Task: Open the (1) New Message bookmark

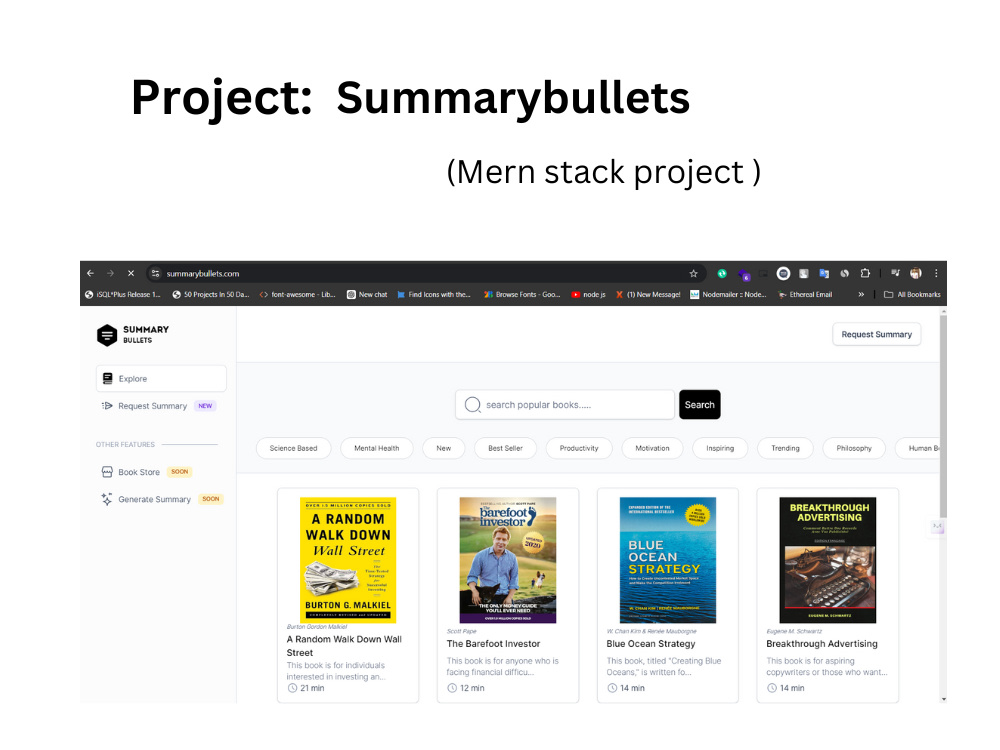Action: (x=648, y=294)
